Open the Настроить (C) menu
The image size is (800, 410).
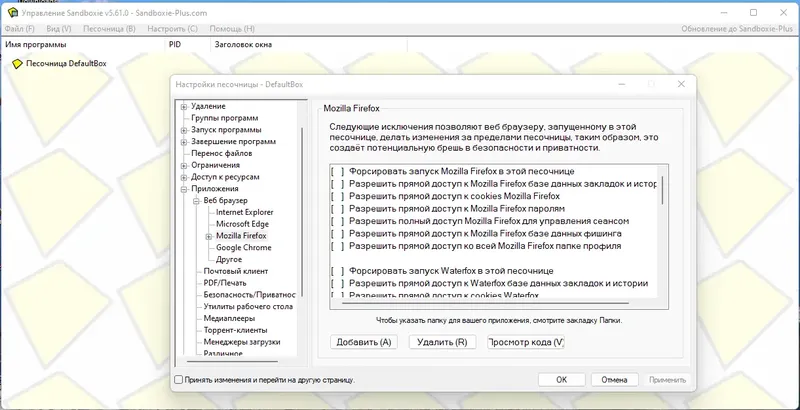point(172,29)
